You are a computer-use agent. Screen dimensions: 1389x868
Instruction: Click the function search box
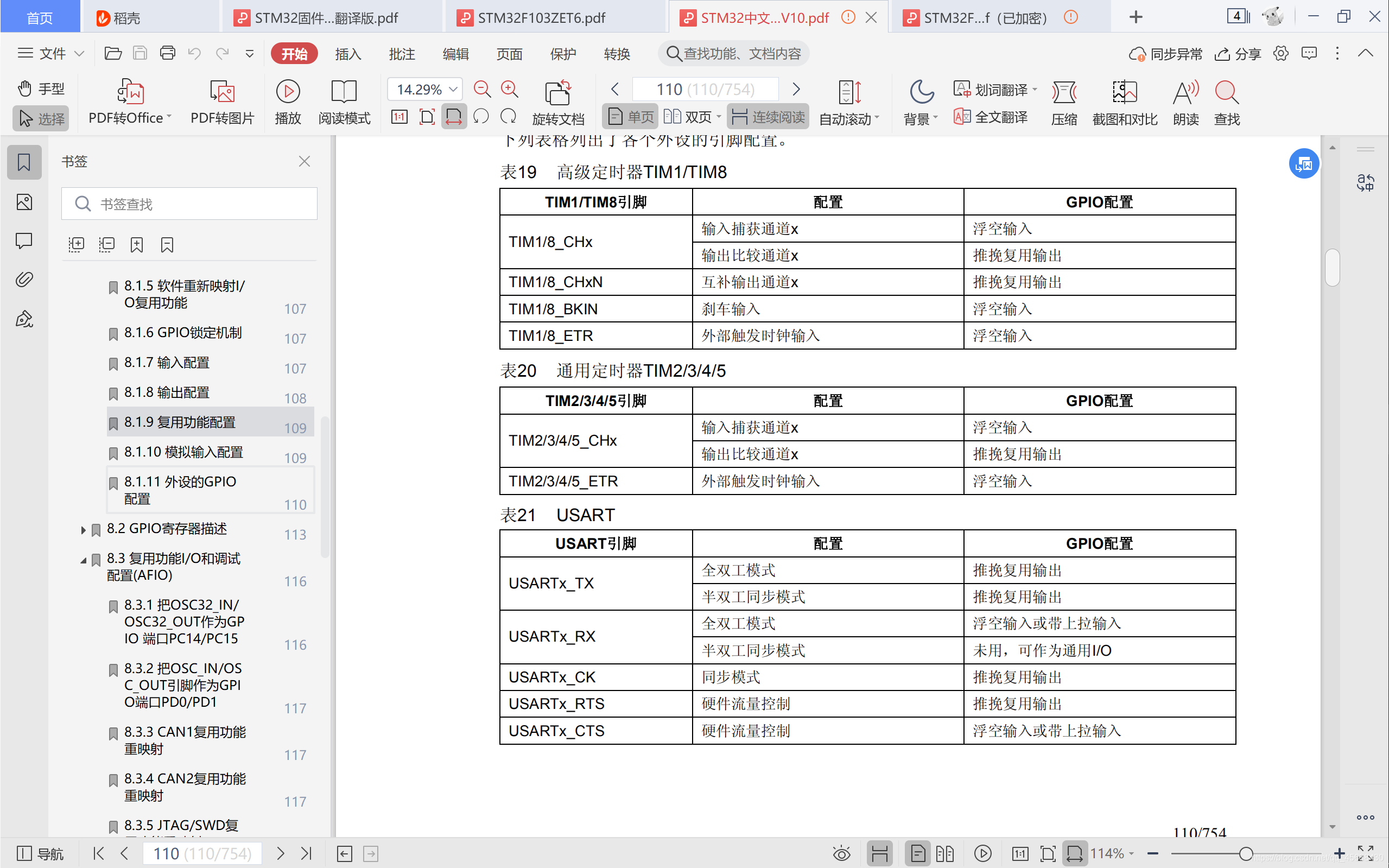click(733, 53)
